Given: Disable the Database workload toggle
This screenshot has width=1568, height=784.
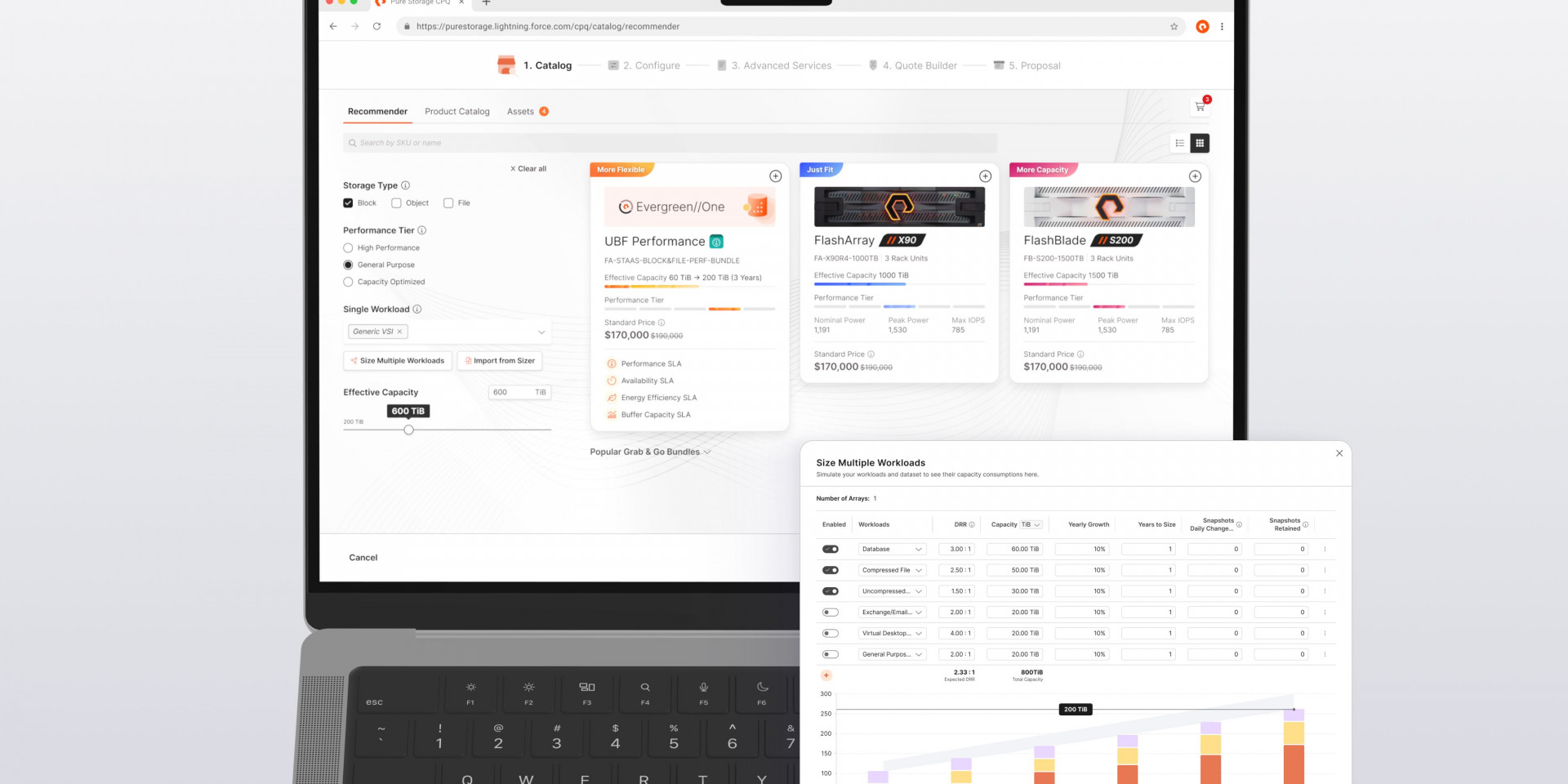Looking at the screenshot, I should [x=831, y=550].
